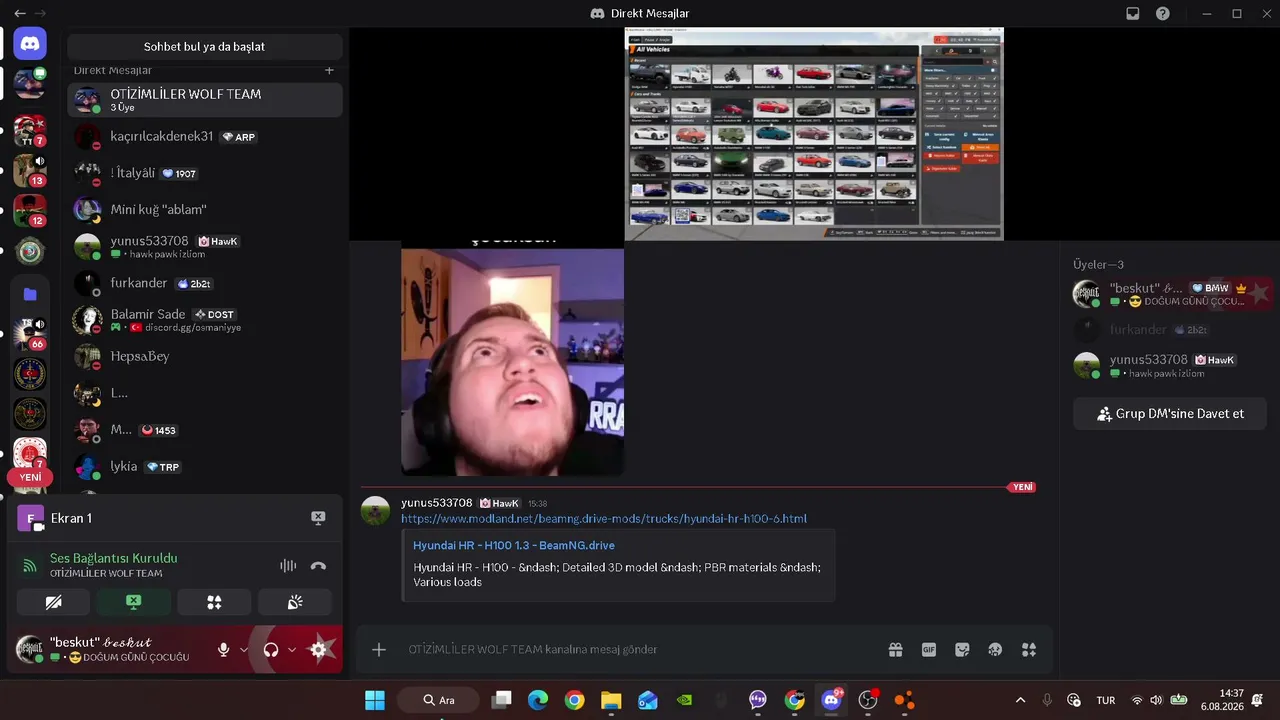Open Microsoft Edge from taskbar
The width and height of the screenshot is (1280, 720).
click(538, 700)
